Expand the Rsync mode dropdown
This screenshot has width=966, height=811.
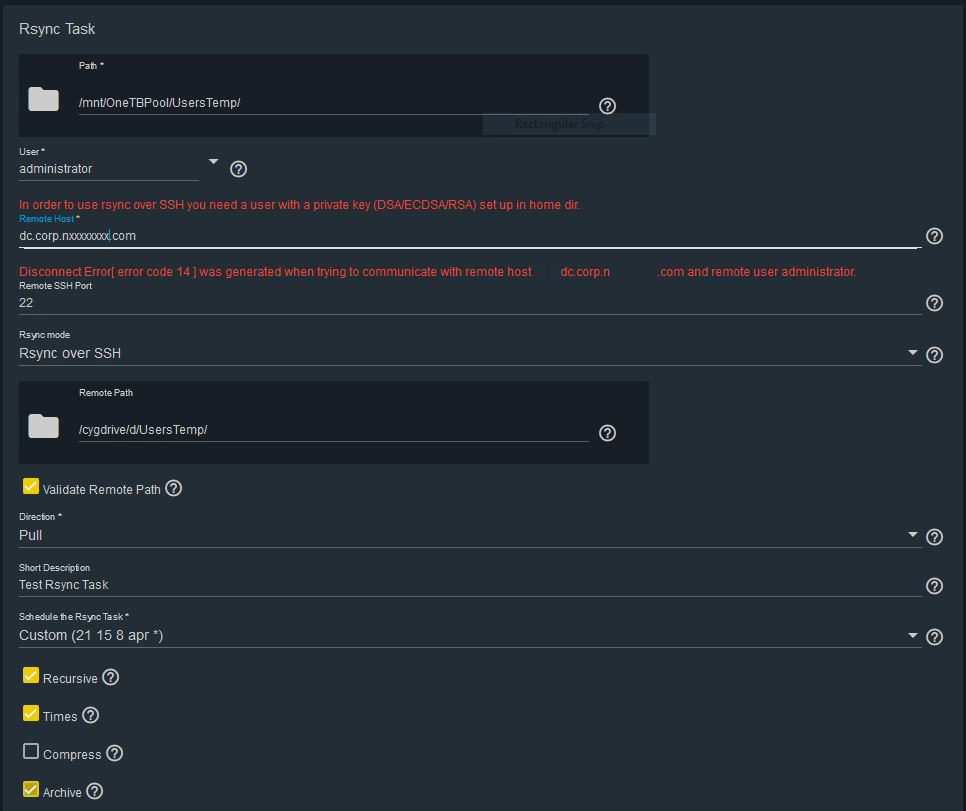[x=912, y=353]
